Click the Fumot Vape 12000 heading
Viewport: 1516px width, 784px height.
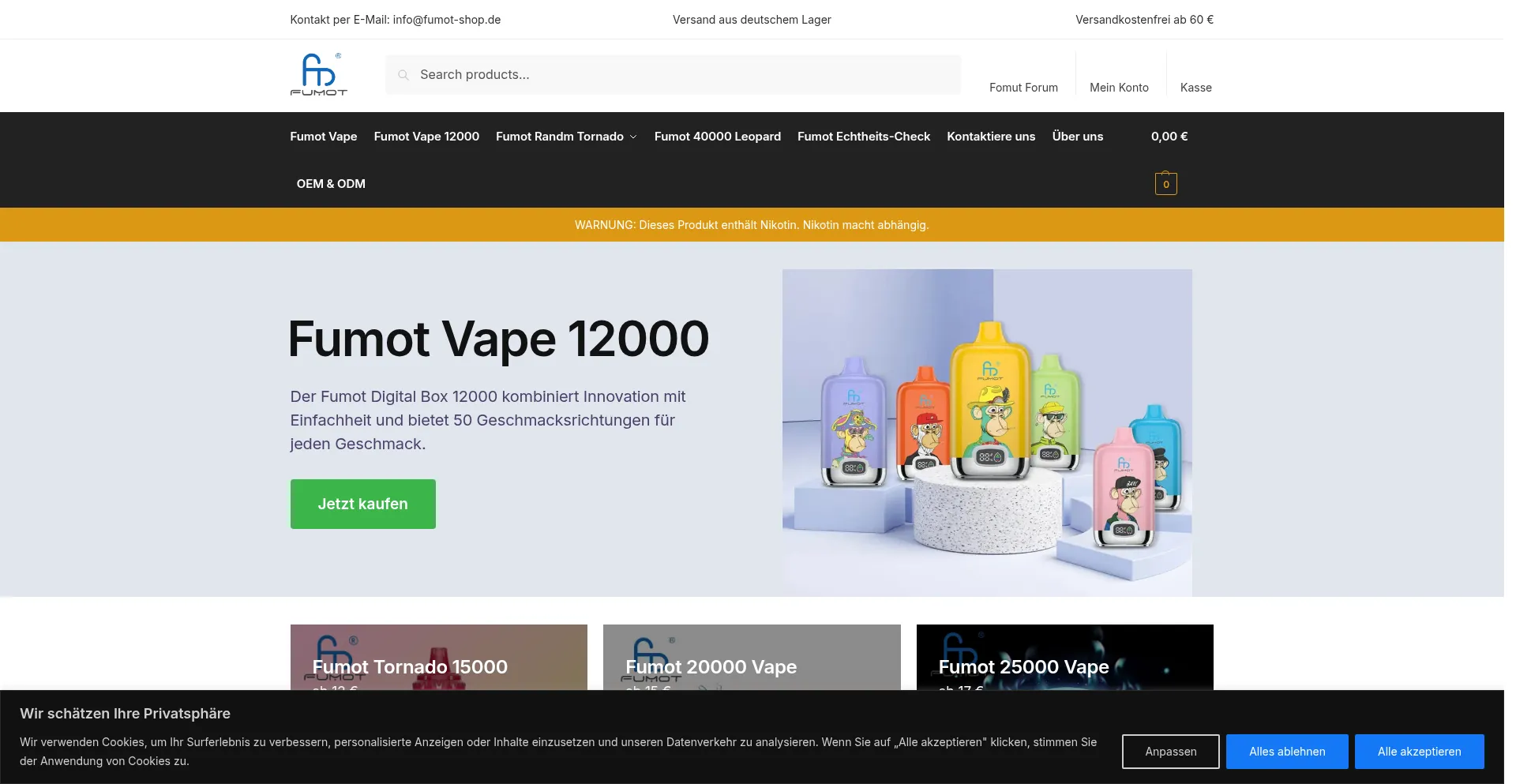pos(498,339)
